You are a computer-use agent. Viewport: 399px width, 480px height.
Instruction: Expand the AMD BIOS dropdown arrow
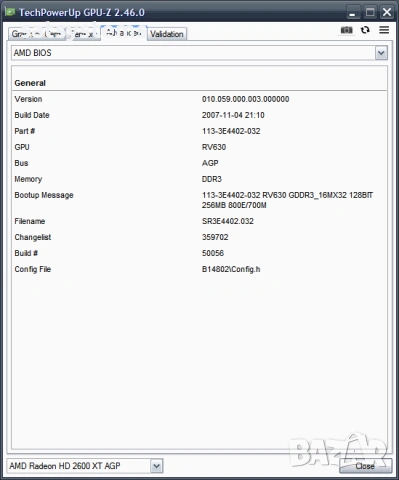click(x=381, y=53)
